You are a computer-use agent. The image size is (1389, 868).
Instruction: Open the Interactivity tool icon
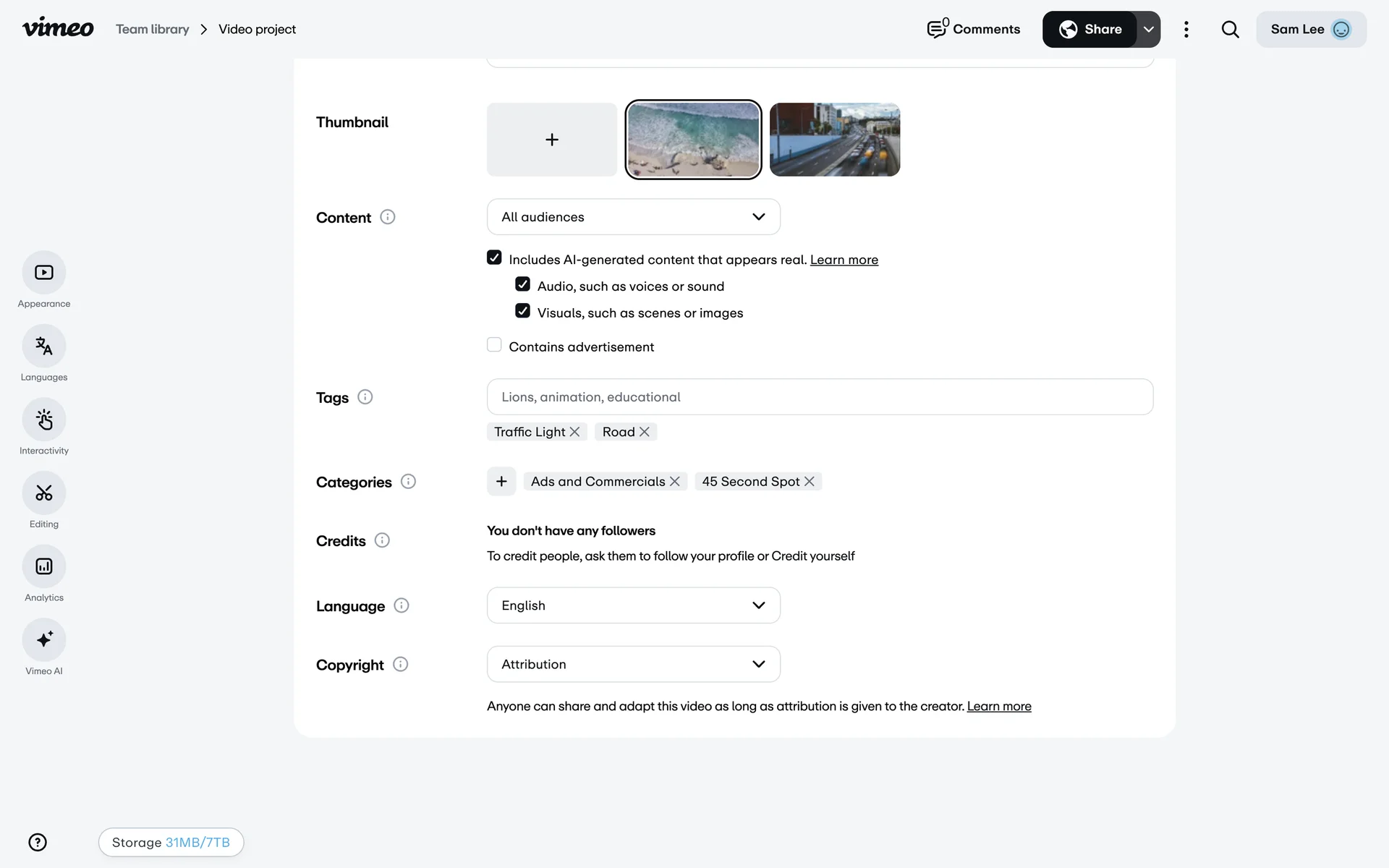click(x=44, y=420)
